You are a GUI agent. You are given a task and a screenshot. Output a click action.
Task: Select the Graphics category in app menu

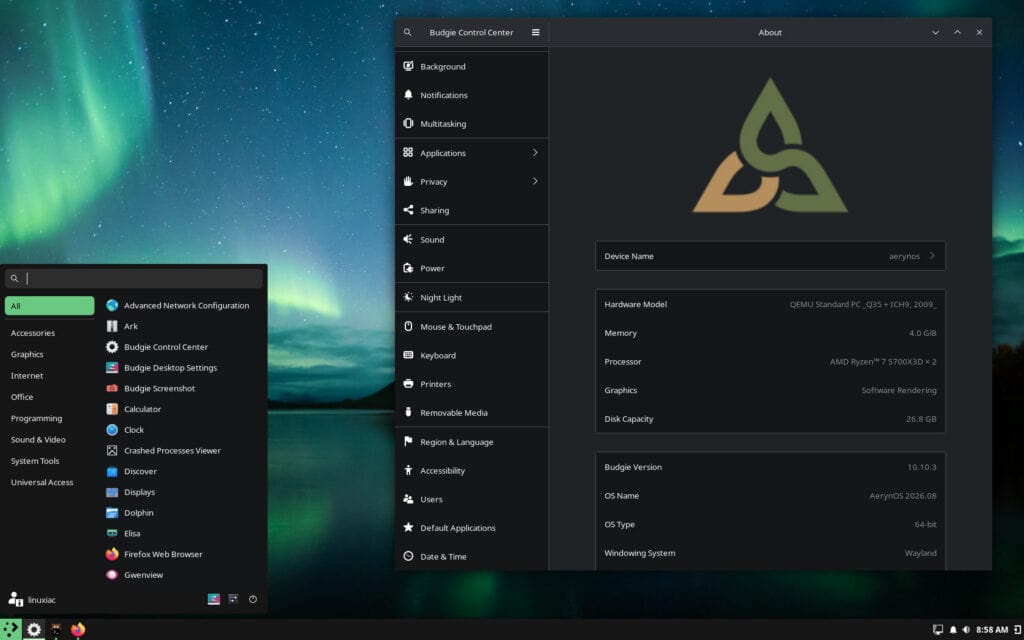click(x=50, y=355)
